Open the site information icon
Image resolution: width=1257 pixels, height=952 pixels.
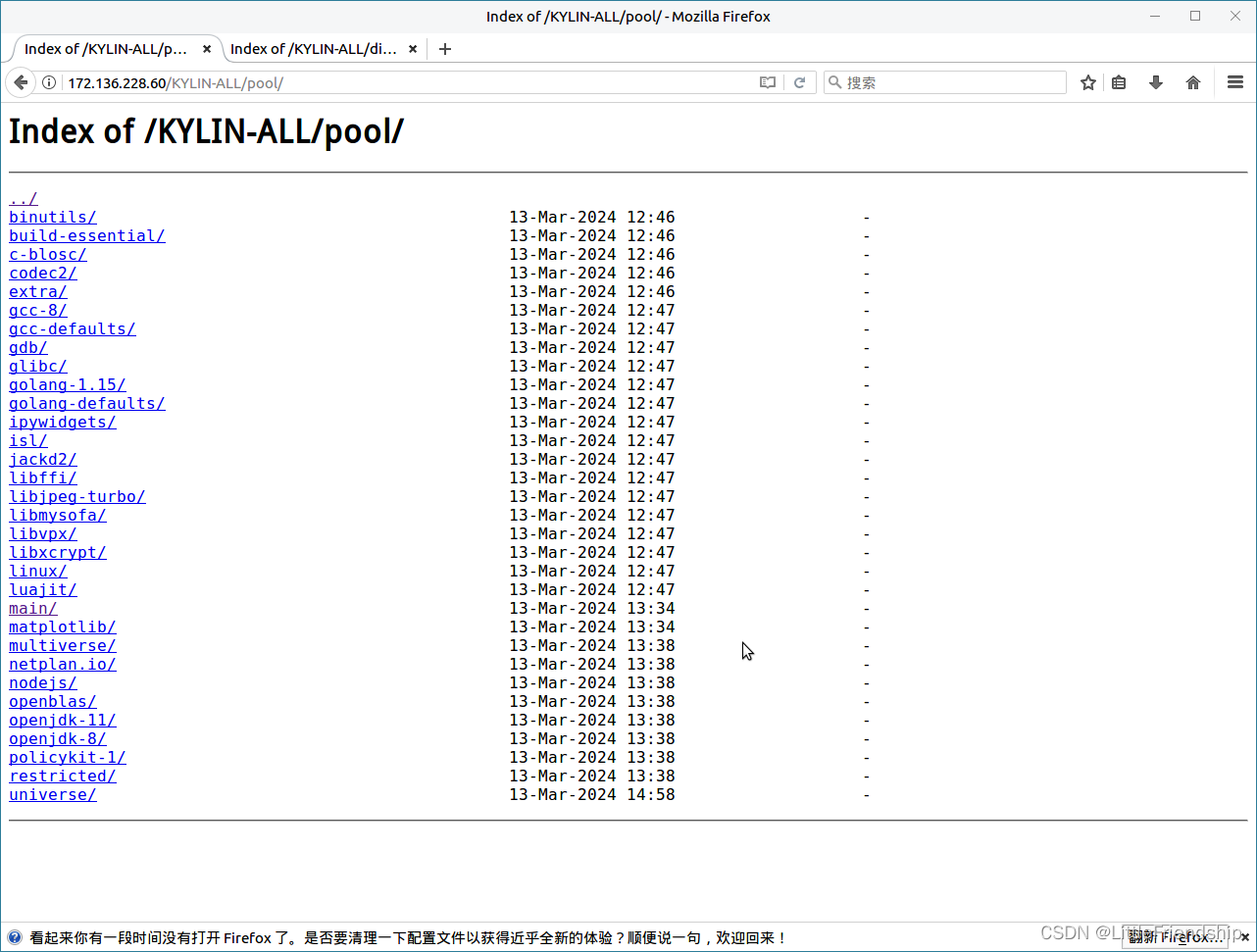pyautogui.click(x=49, y=82)
